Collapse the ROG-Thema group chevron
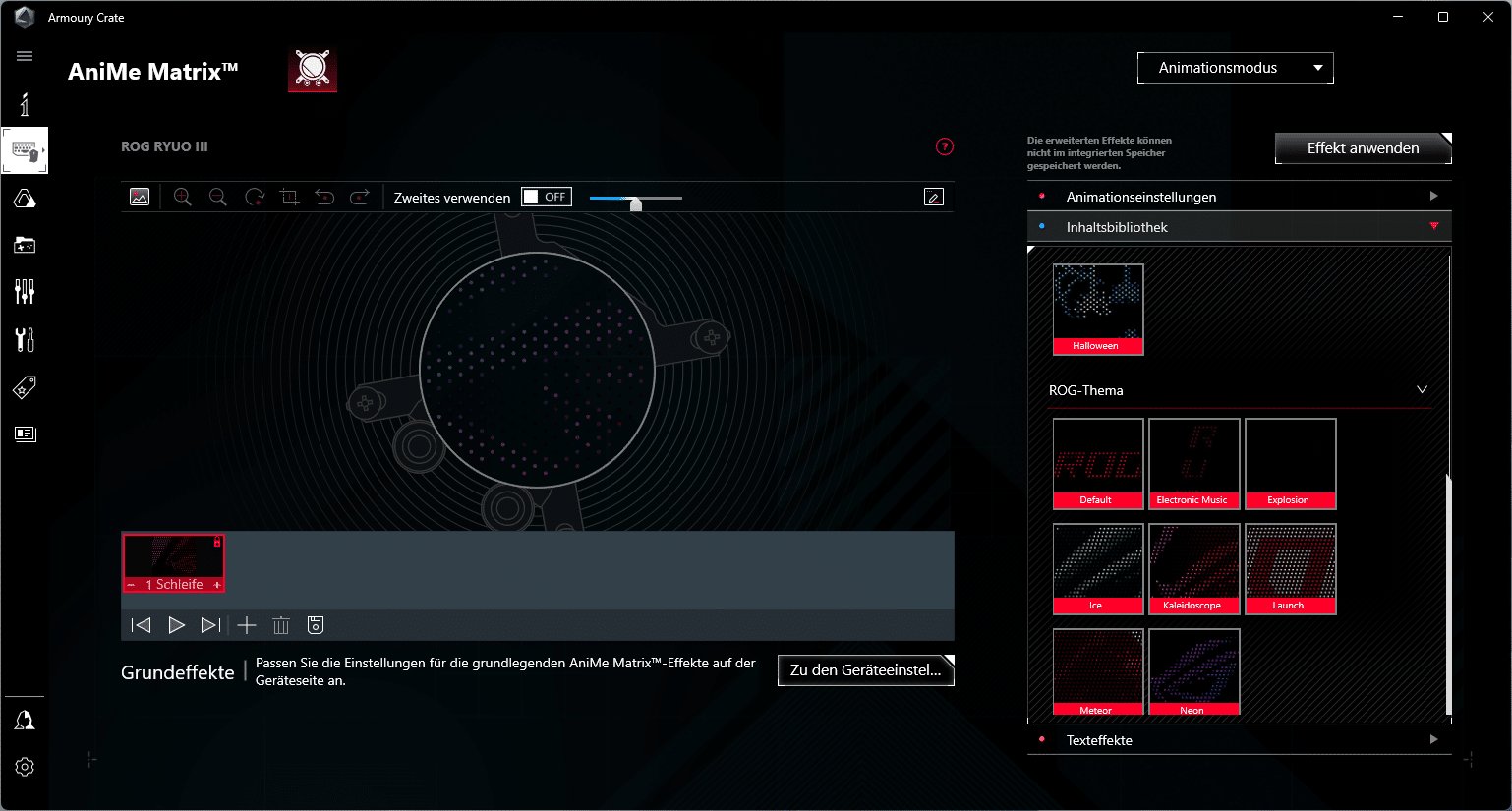The image size is (1512, 811). (1422, 390)
